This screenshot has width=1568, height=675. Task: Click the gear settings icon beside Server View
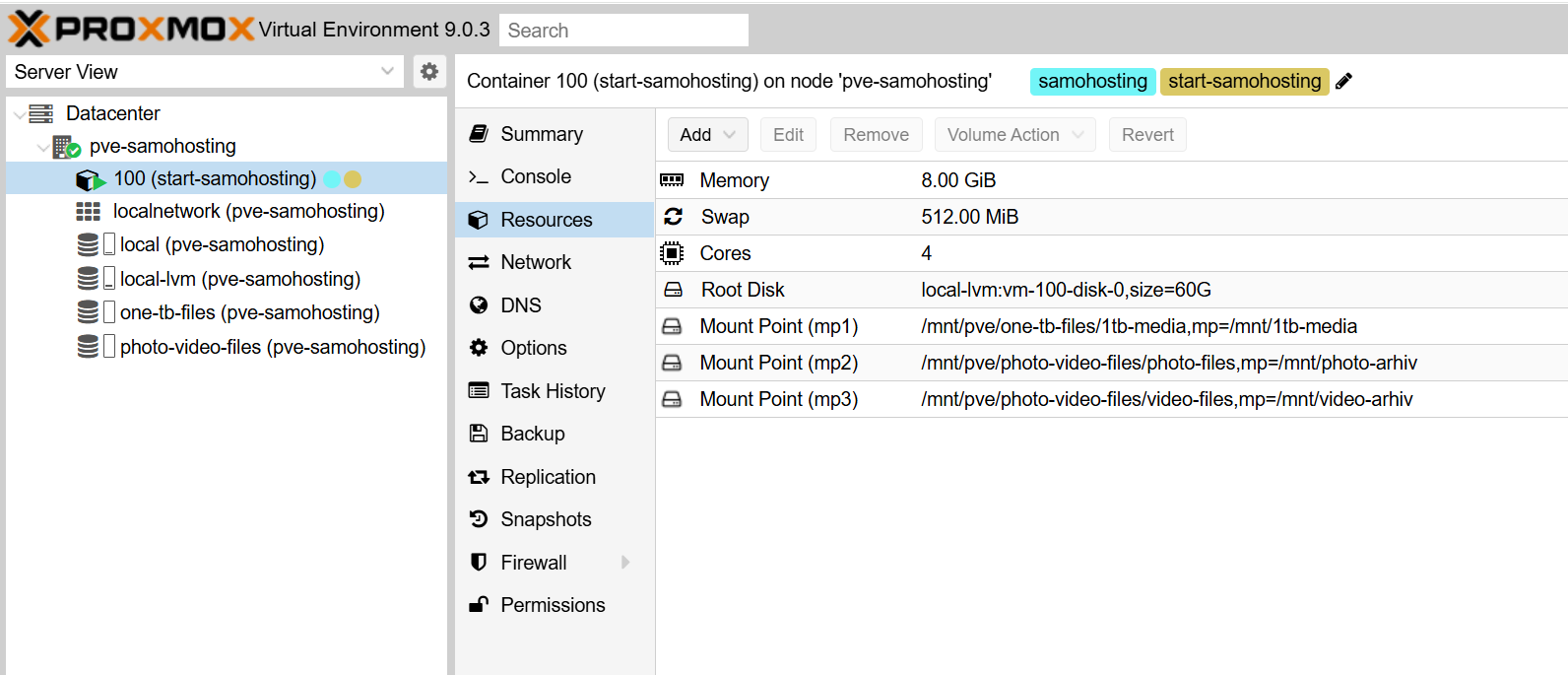429,72
